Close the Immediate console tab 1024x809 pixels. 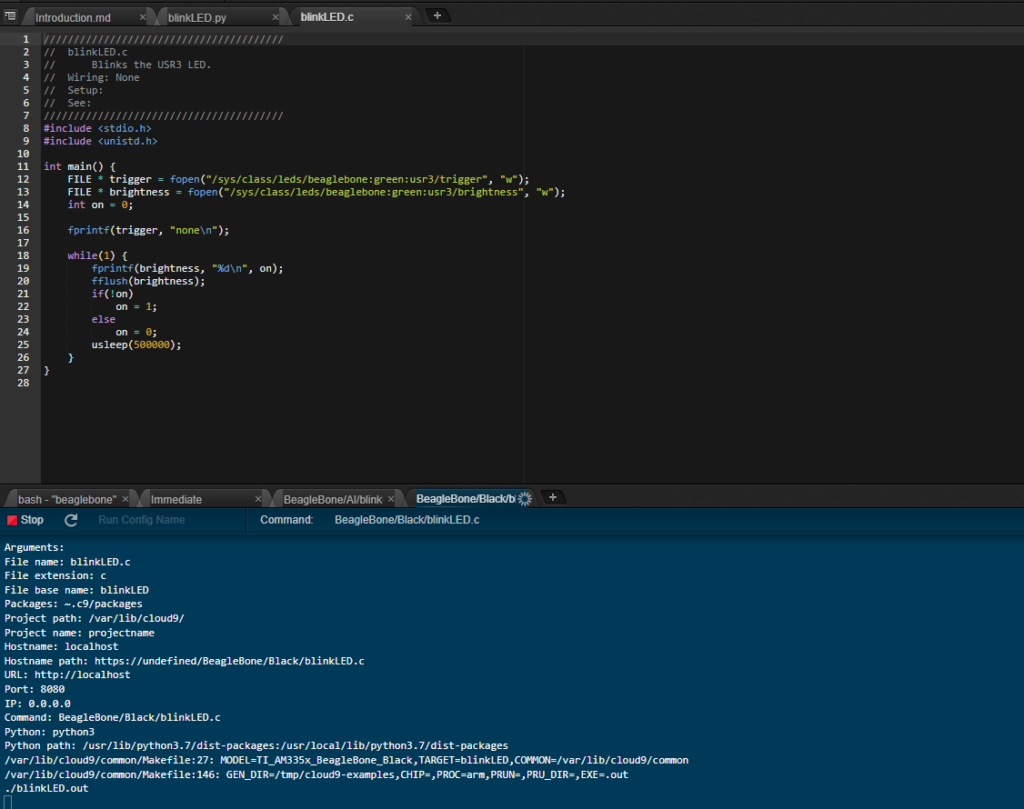pyautogui.click(x=258, y=499)
